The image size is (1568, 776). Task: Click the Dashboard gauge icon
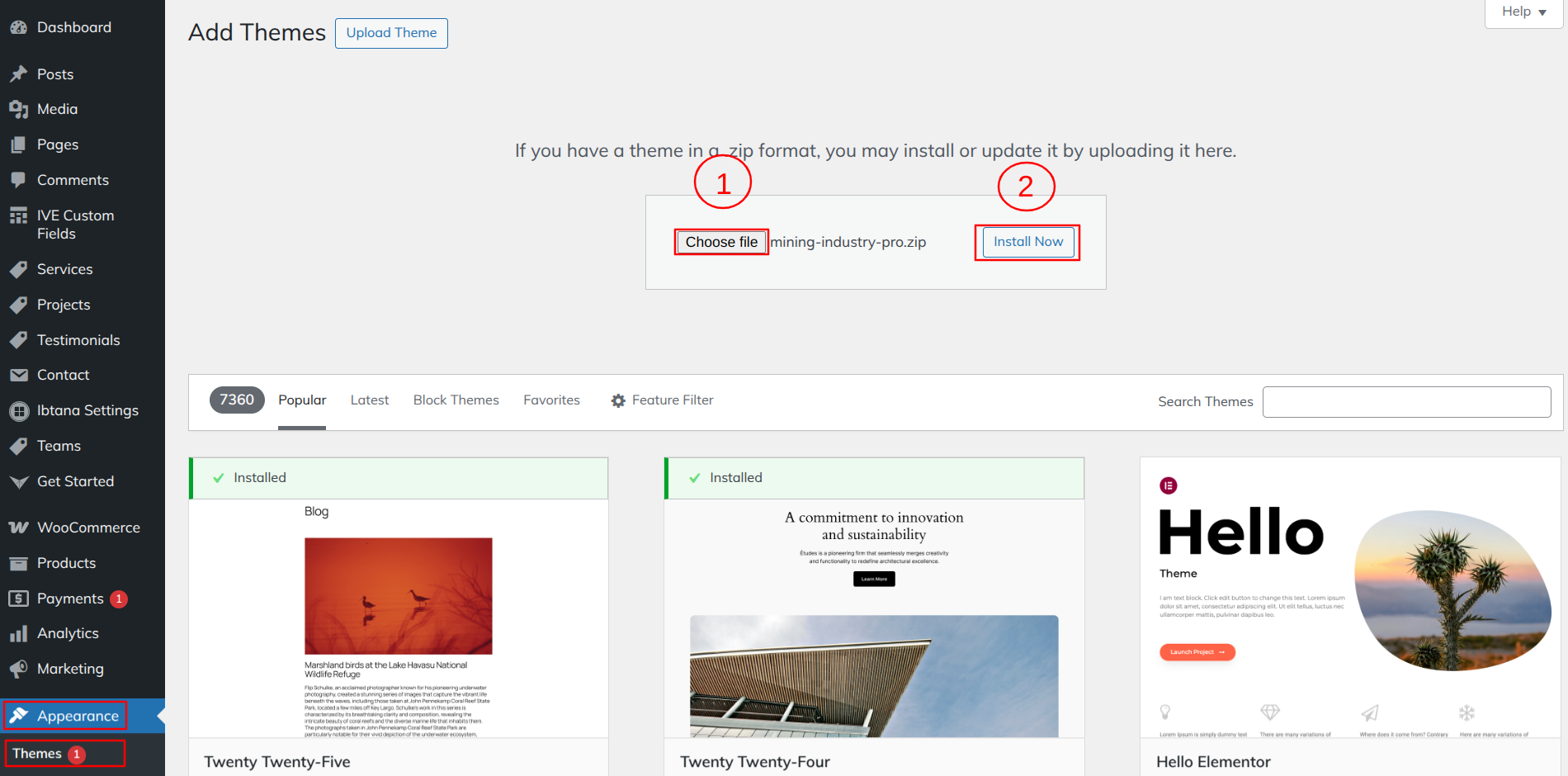tap(18, 27)
